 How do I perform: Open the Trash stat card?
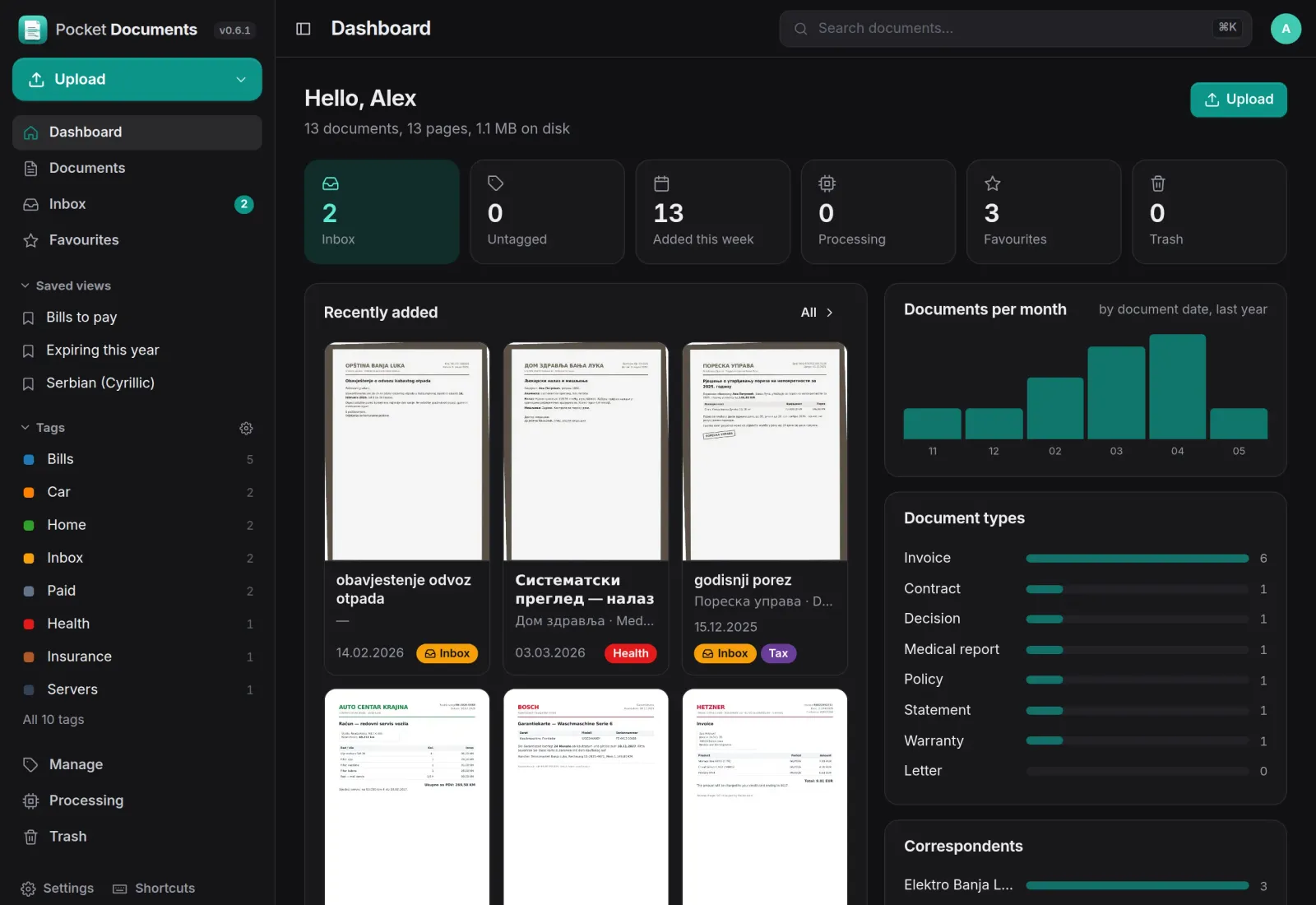(1209, 211)
